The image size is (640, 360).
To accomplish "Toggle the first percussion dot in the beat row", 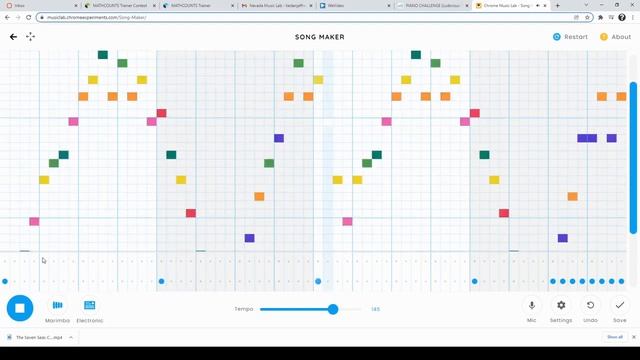I will (5, 281).
